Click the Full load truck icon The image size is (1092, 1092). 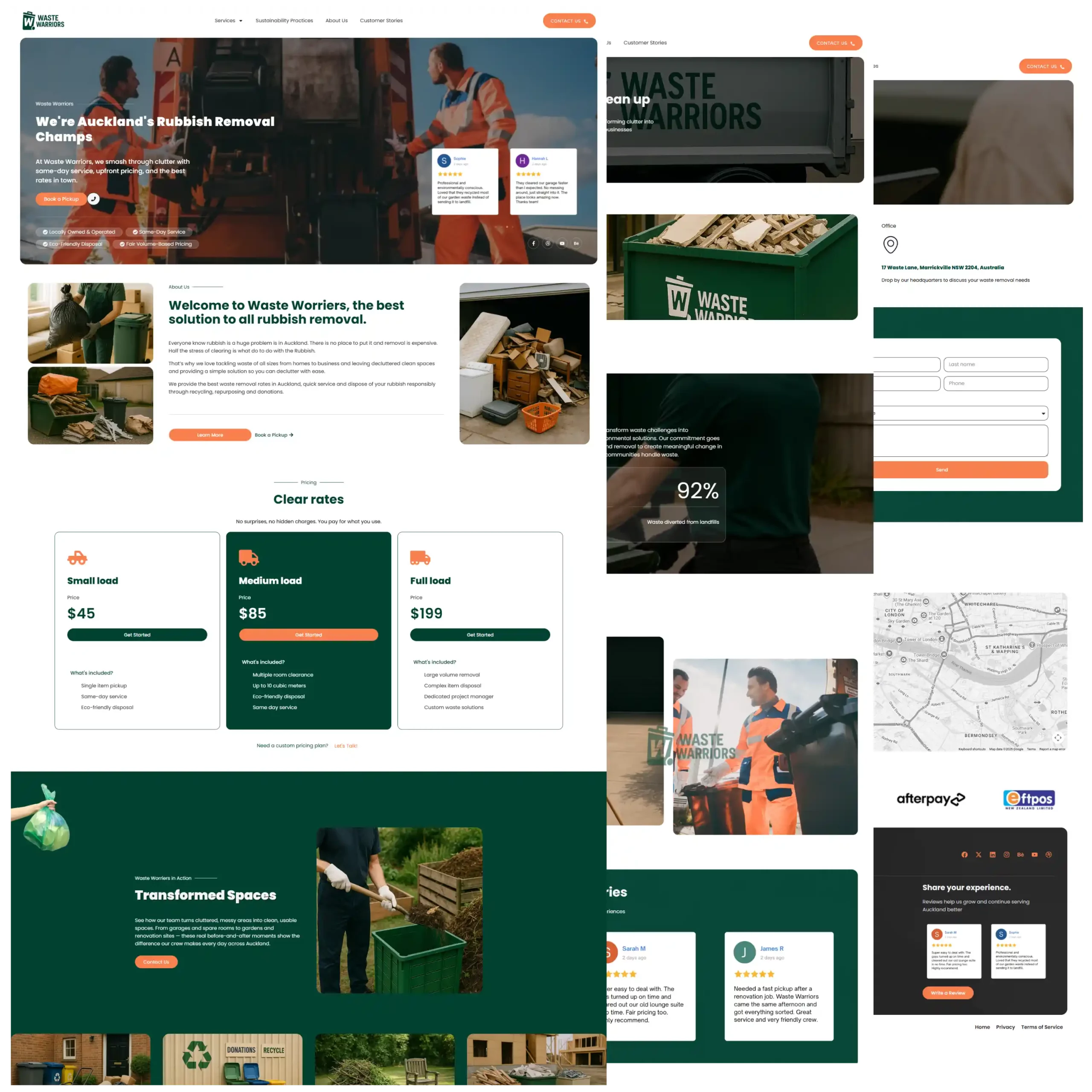(420, 558)
